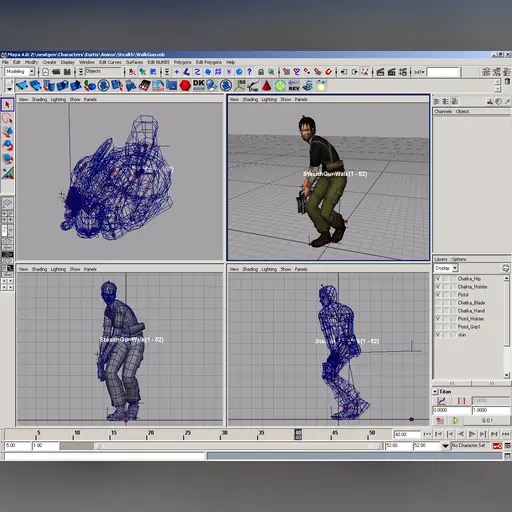Click the colored axes channel box icon

click(x=490, y=102)
